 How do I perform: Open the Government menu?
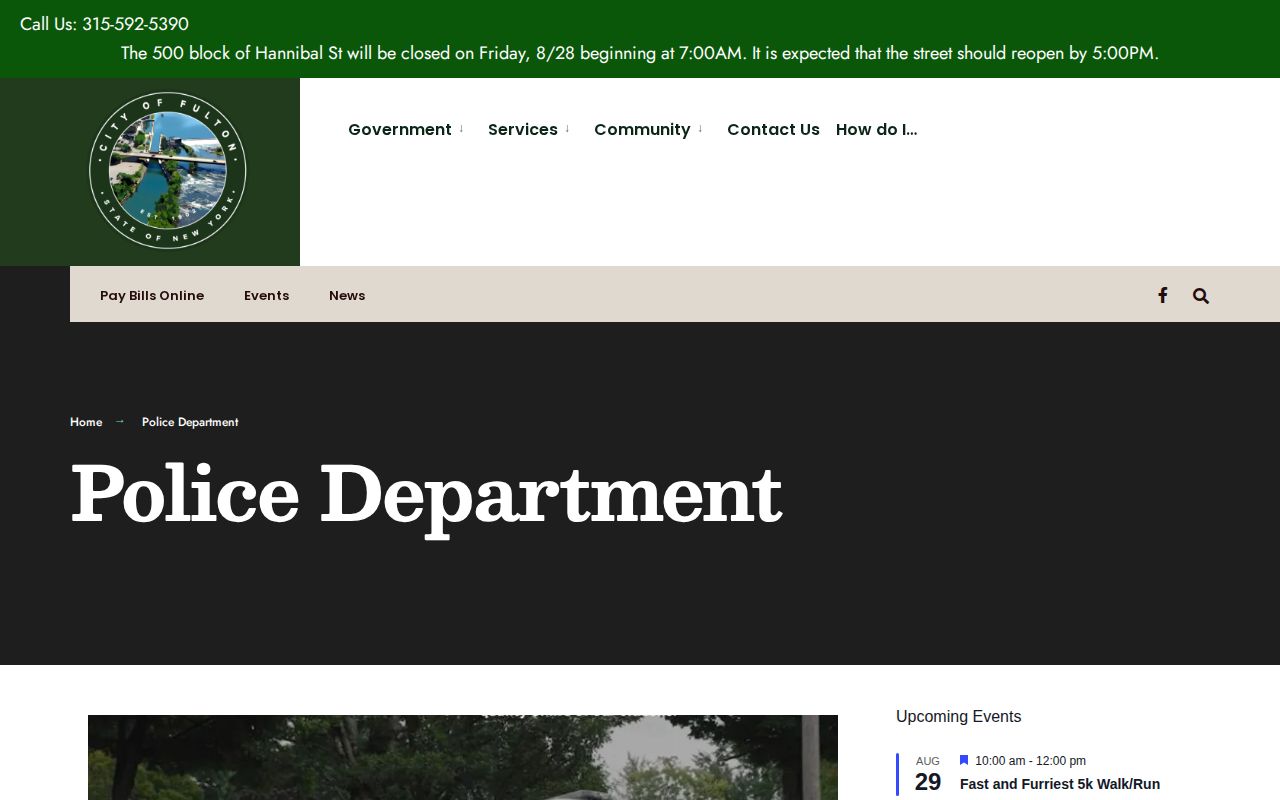coord(400,129)
